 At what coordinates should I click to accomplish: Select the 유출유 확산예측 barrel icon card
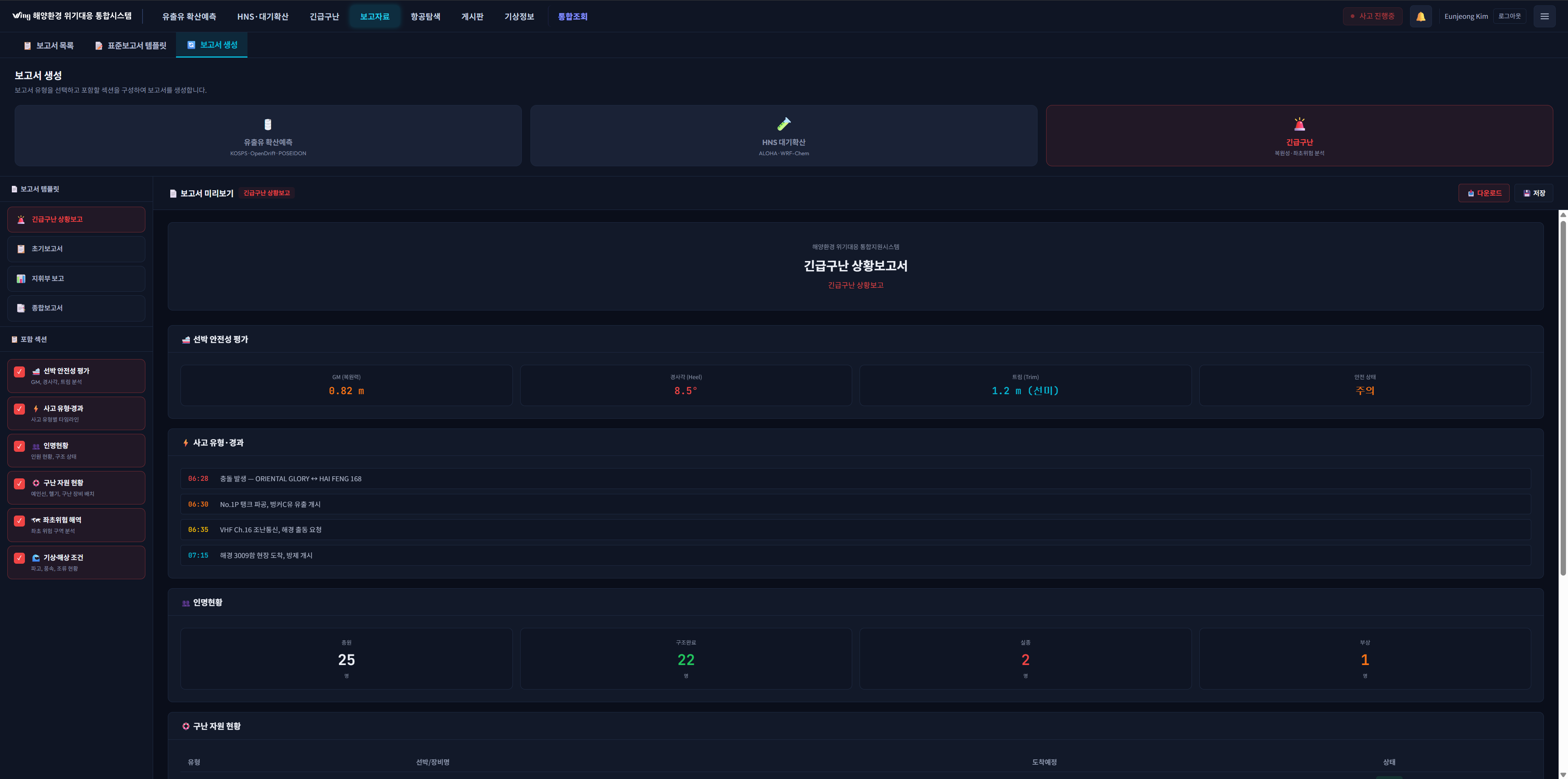pos(268,135)
